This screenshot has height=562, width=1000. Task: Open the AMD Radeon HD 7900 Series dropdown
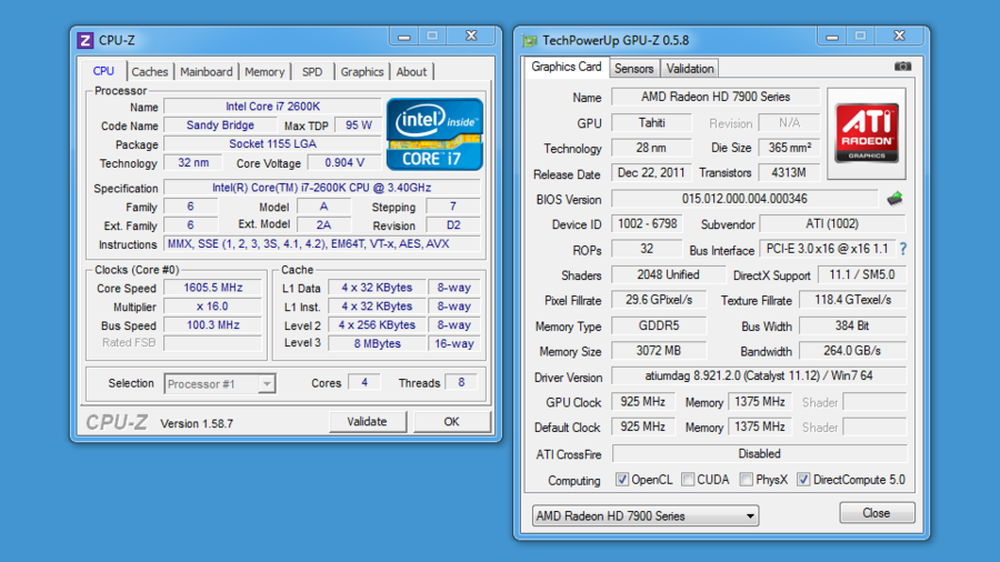point(645,515)
